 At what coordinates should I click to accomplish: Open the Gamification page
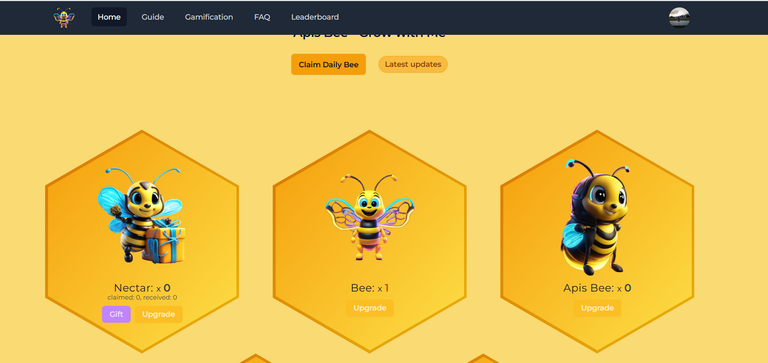[209, 17]
